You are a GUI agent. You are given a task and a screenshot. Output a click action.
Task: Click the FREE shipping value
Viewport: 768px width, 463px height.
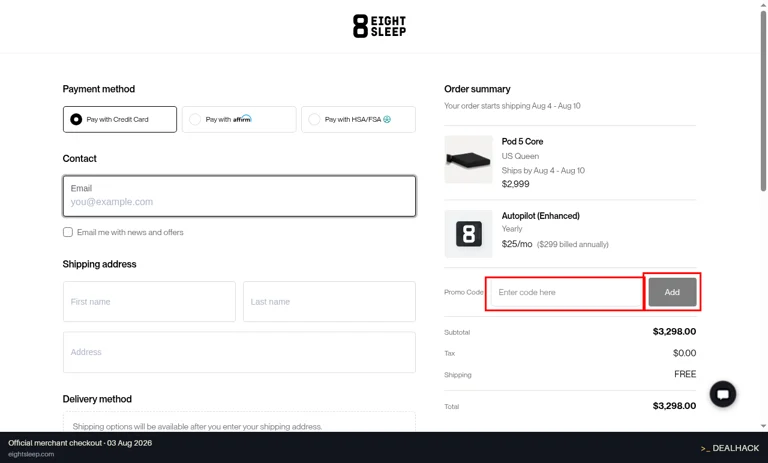[x=685, y=374]
